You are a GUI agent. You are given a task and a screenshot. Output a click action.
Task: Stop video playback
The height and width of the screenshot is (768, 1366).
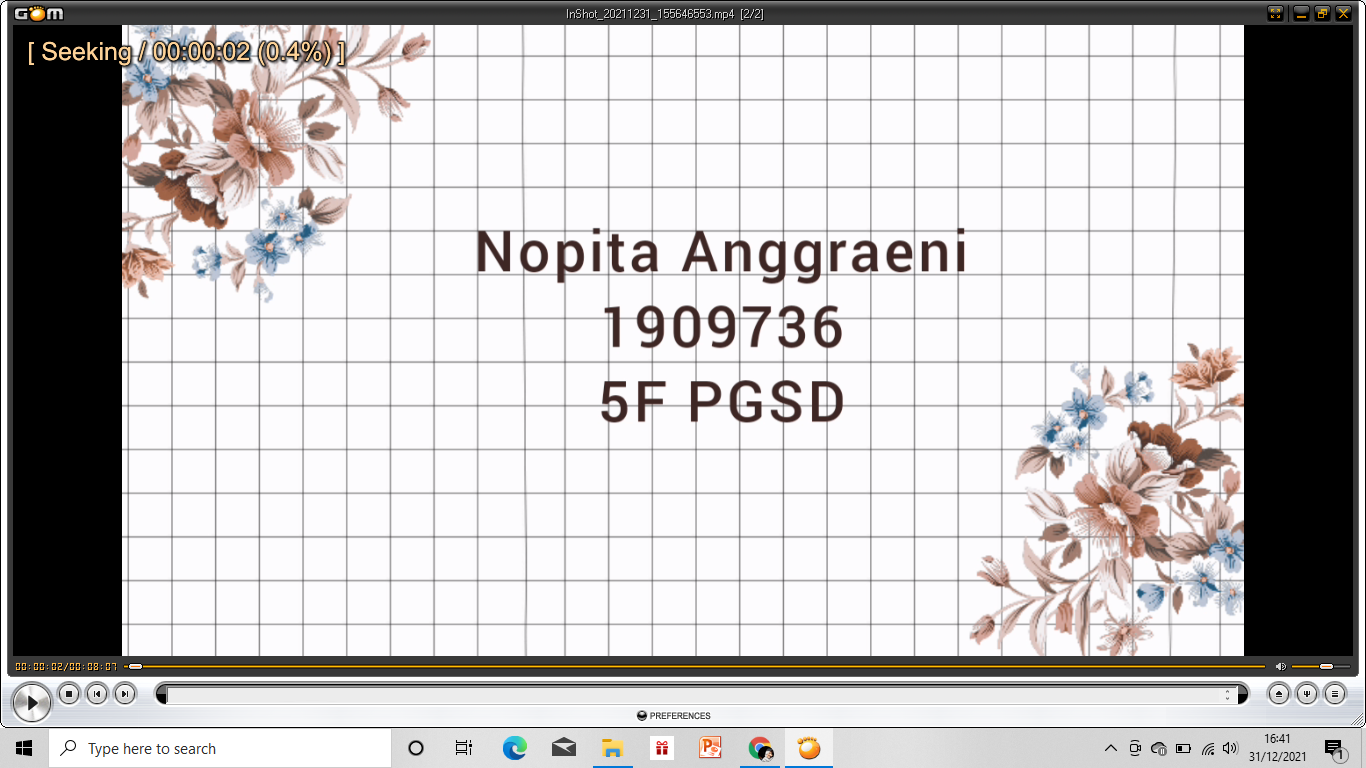[68, 693]
